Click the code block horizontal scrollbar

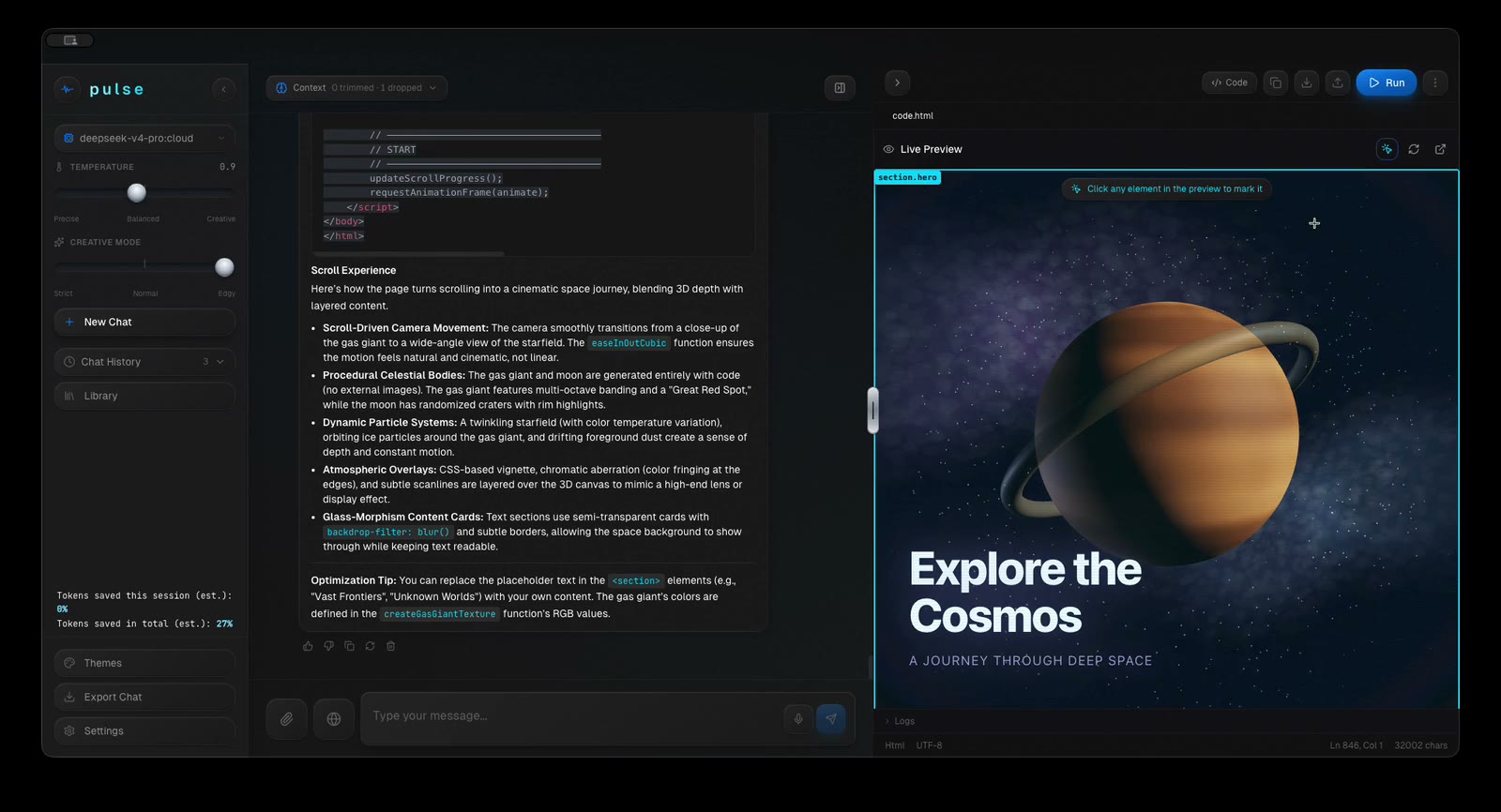coord(408,253)
